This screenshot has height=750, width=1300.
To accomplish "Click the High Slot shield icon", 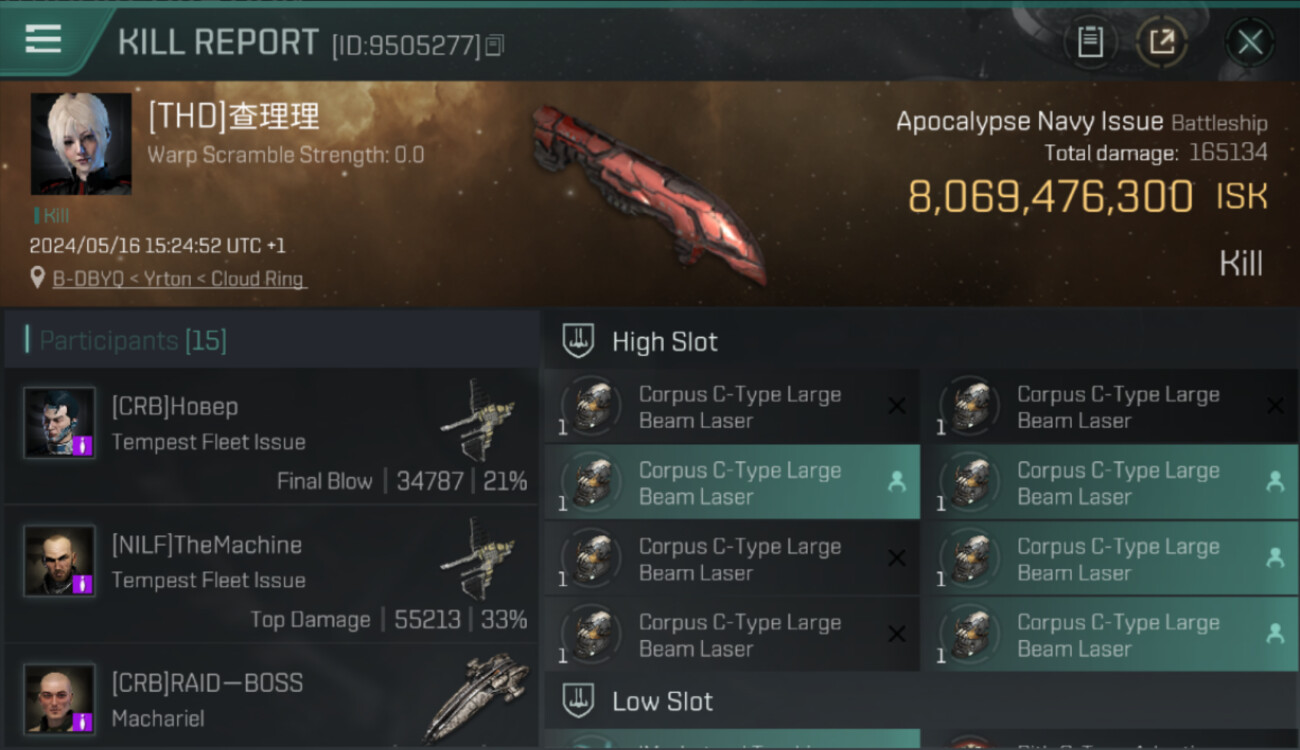I will (x=579, y=341).
